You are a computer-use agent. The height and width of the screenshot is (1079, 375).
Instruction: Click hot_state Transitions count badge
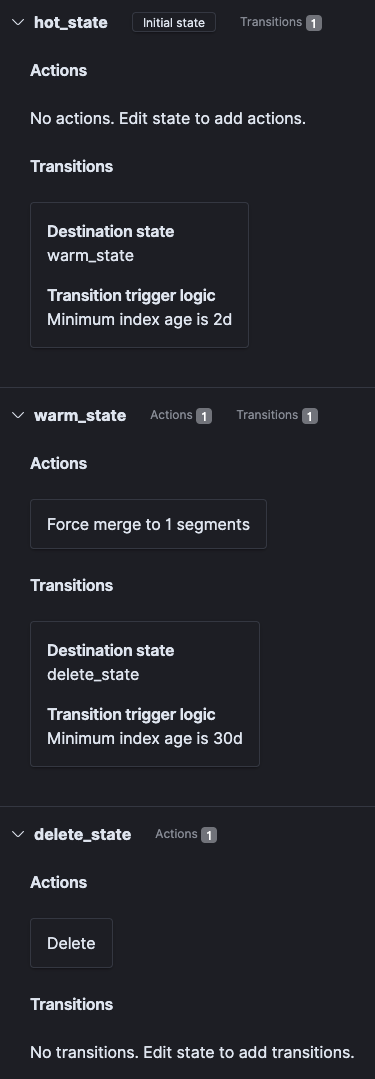[x=314, y=23]
